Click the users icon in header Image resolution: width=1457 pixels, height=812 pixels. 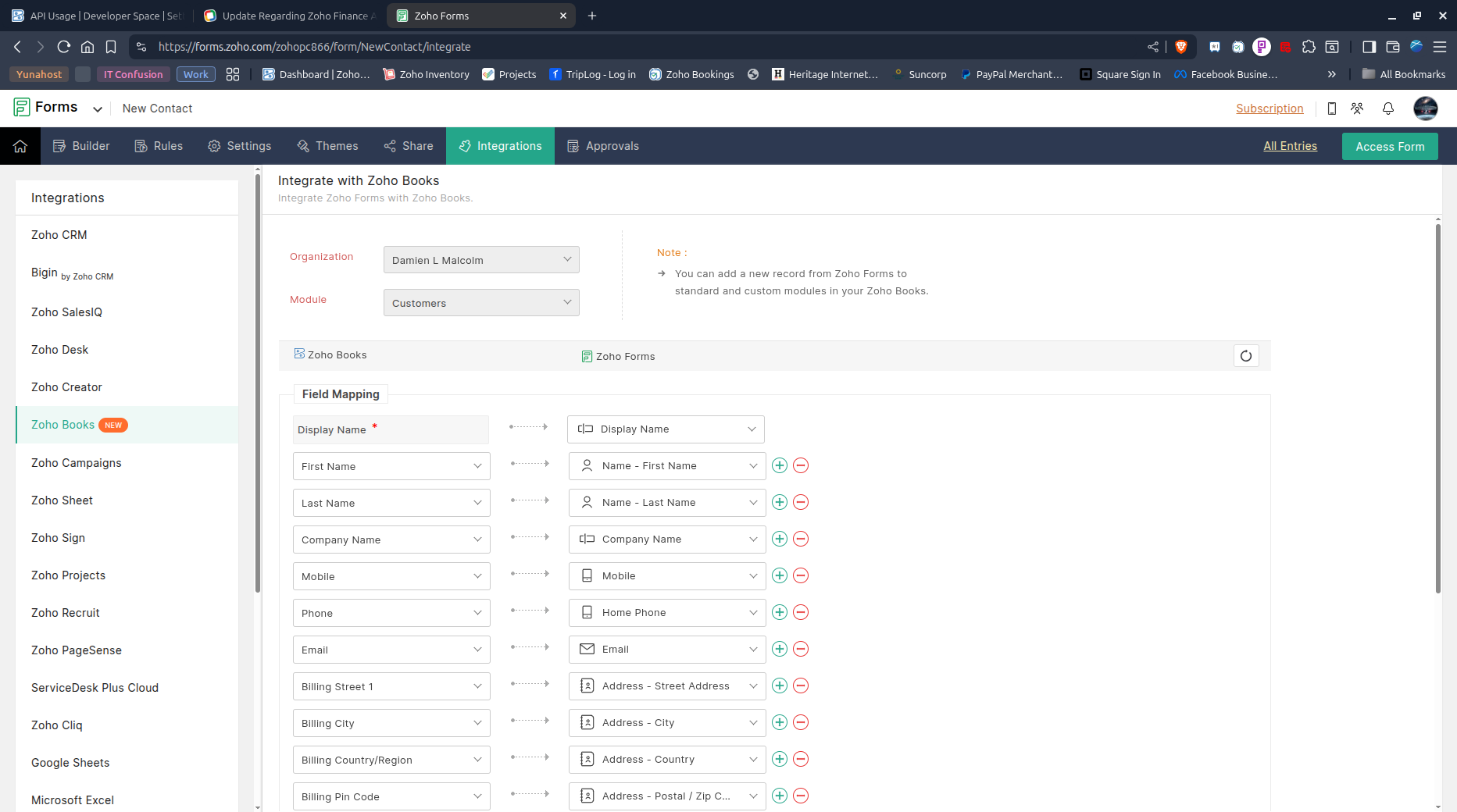pyautogui.click(x=1357, y=109)
